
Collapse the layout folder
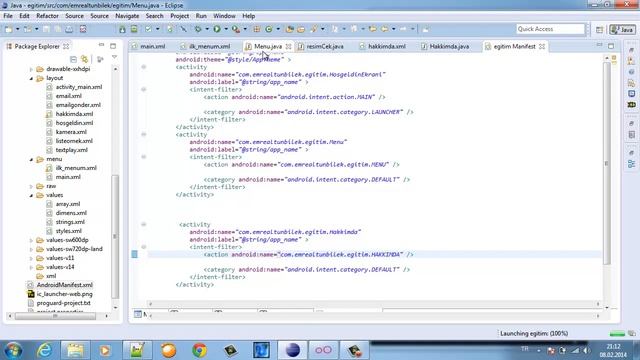click(x=31, y=78)
